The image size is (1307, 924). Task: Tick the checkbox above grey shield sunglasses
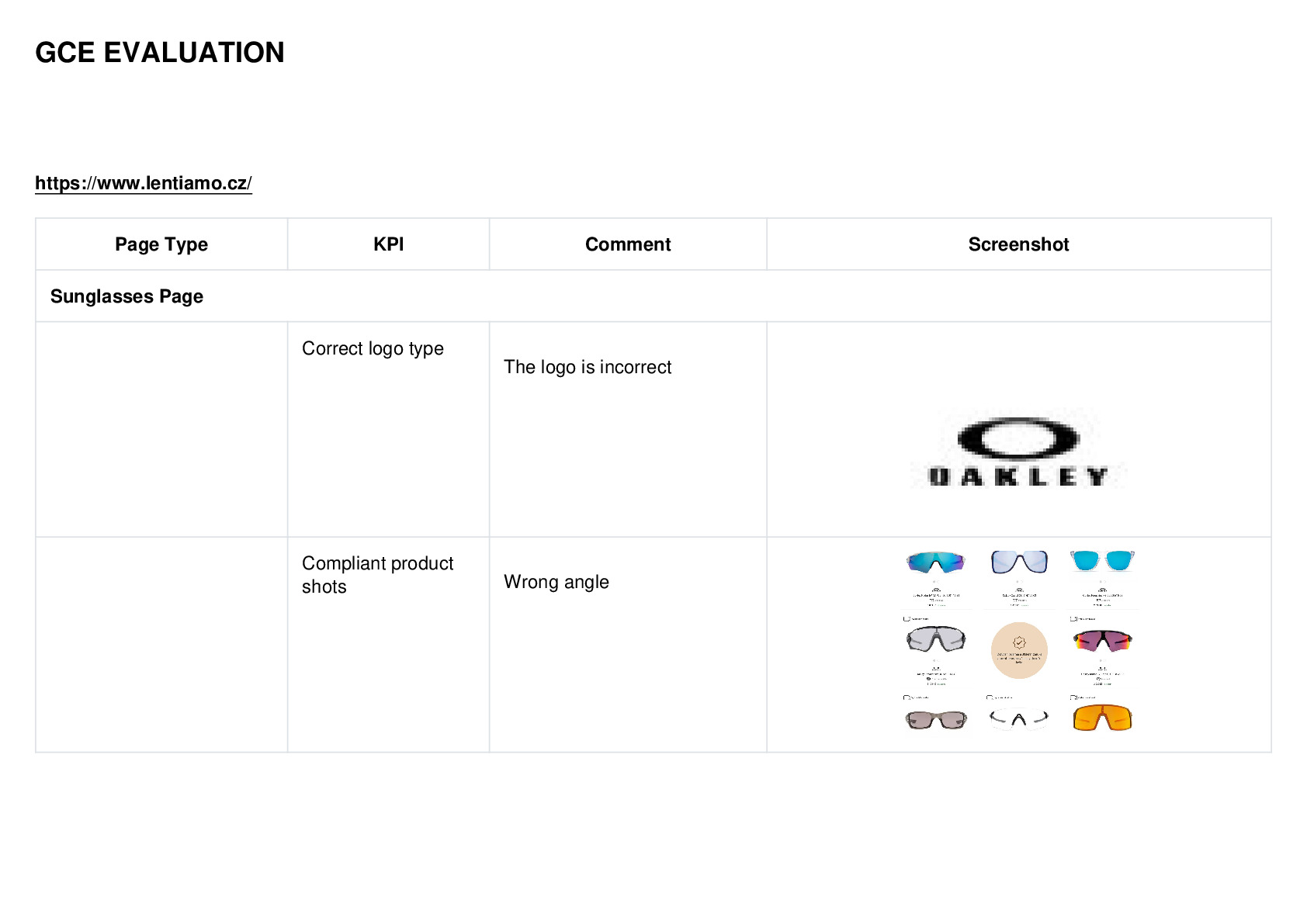tap(907, 618)
